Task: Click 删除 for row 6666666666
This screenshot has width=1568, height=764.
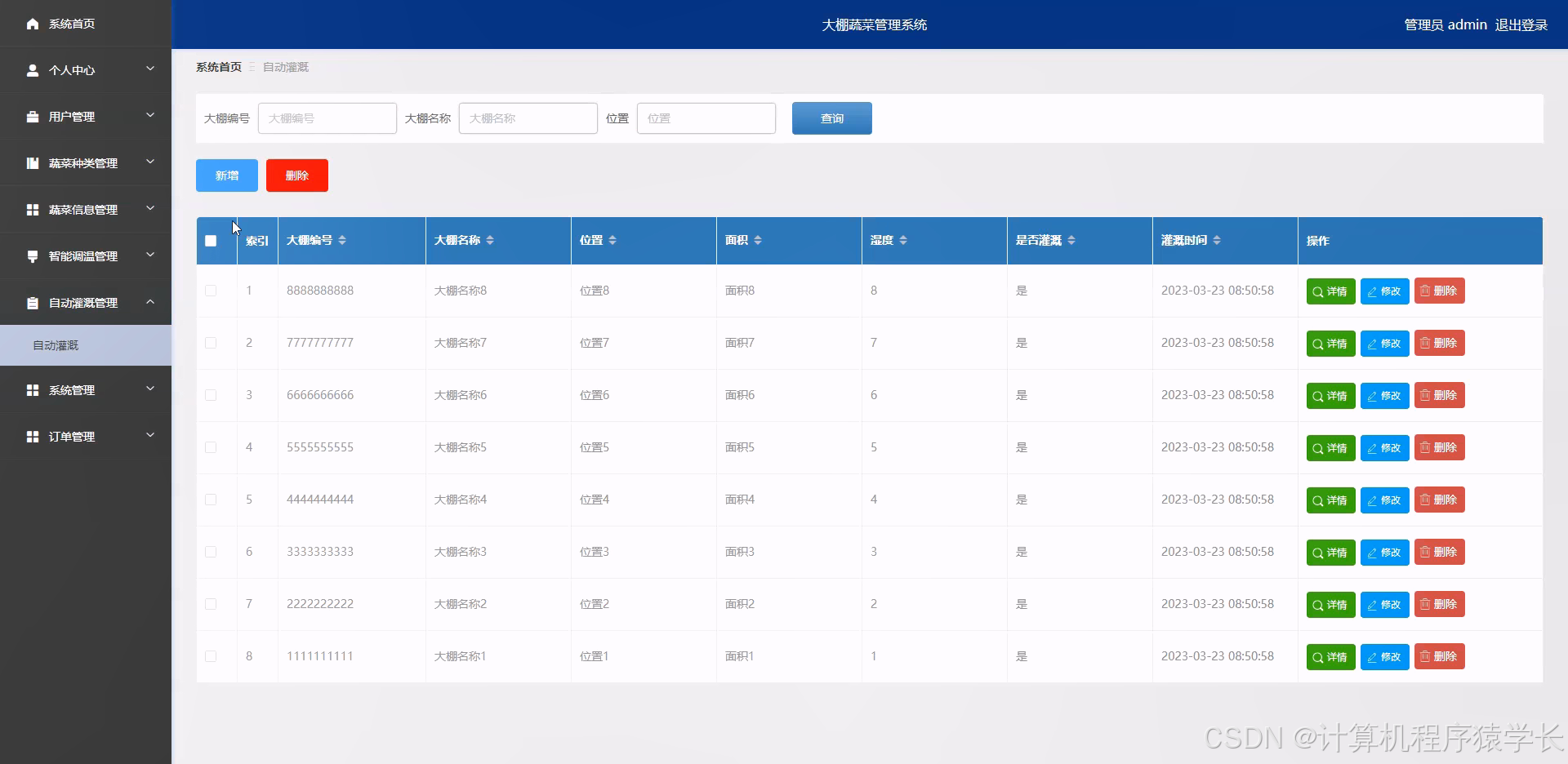Action: tap(1440, 395)
